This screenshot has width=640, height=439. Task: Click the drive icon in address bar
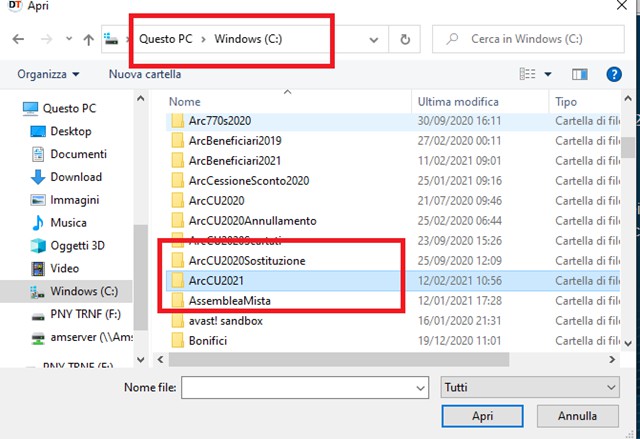[111, 39]
